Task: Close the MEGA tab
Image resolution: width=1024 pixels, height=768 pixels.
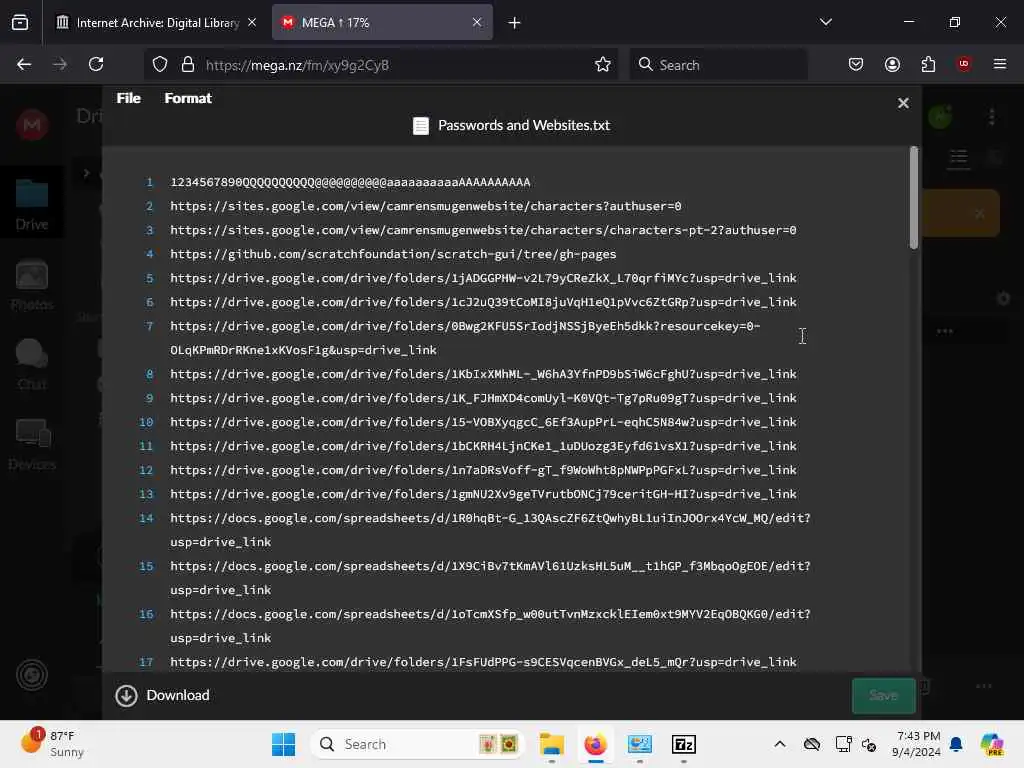Action: [x=477, y=22]
